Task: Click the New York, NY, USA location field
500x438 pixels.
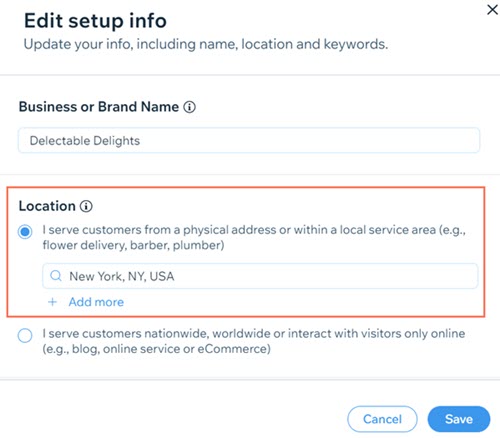Action: pos(260,276)
